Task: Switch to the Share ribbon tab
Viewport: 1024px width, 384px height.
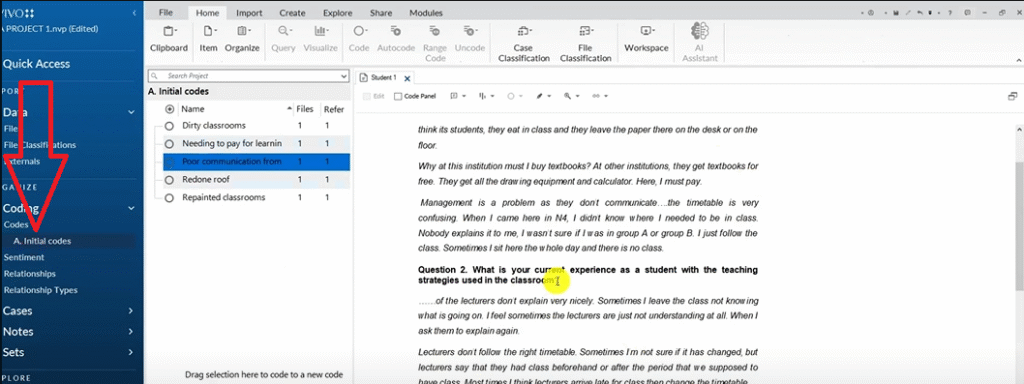Action: (381, 13)
